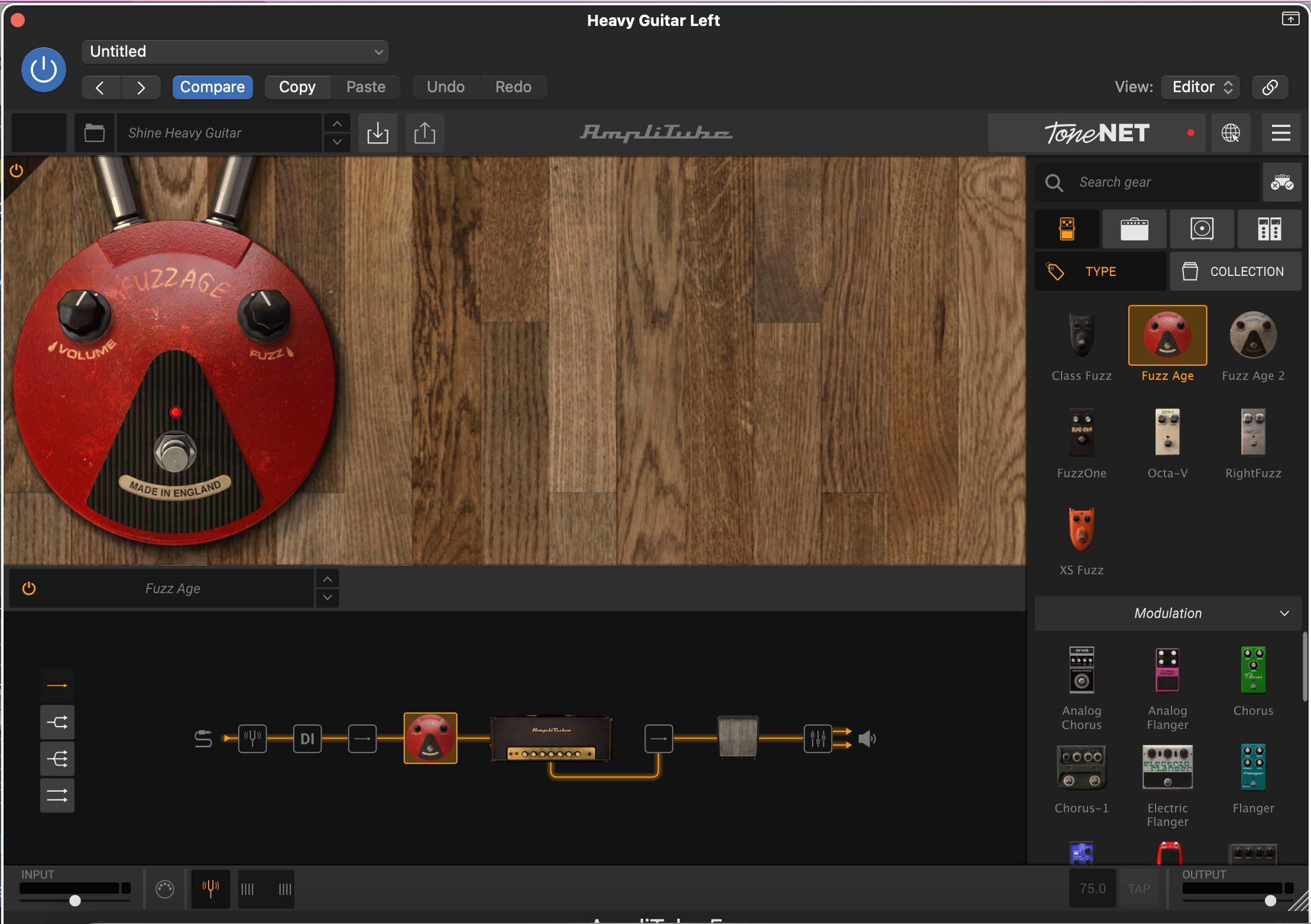
Task: Select the teal Flanger pedal
Action: coord(1253,779)
